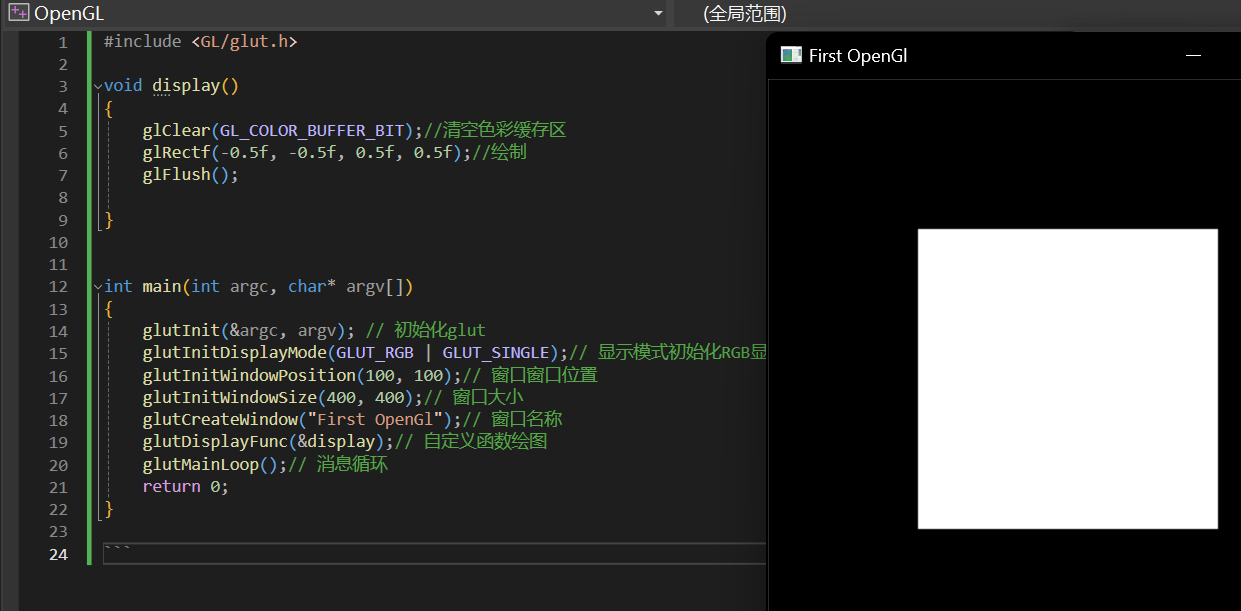The height and width of the screenshot is (611, 1241).
Task: Click the GLUT_RGB constant
Action: pos(374,353)
